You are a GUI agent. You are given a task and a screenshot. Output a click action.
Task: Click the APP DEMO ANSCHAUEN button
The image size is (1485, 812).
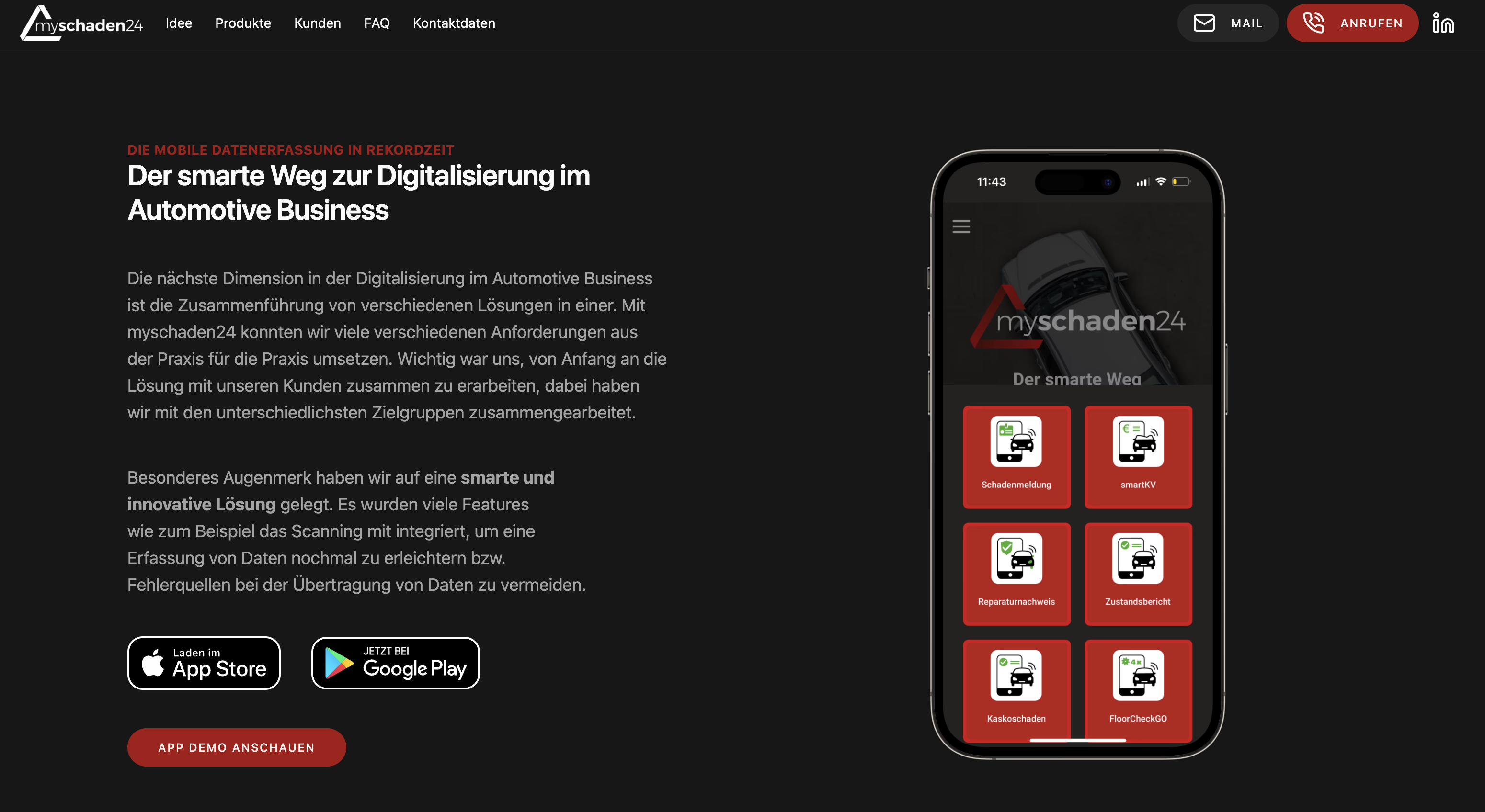pyautogui.click(x=236, y=747)
